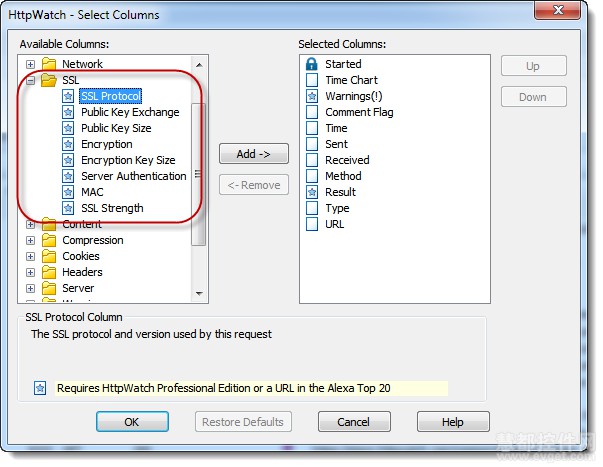Click the Compression folder icon
The width and height of the screenshot is (603, 467).
[x=49, y=240]
